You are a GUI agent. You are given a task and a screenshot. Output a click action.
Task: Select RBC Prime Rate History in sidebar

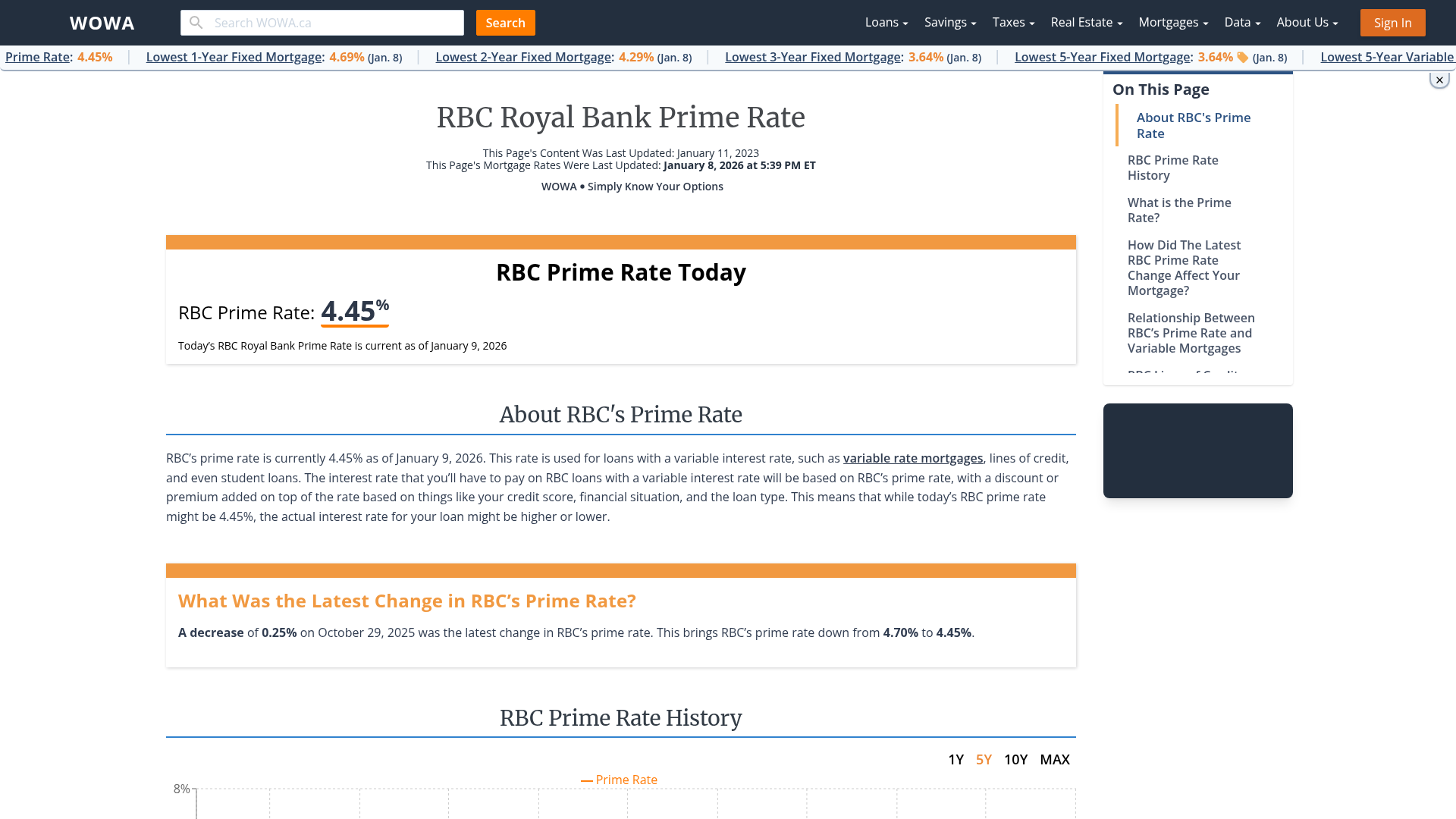click(1173, 168)
